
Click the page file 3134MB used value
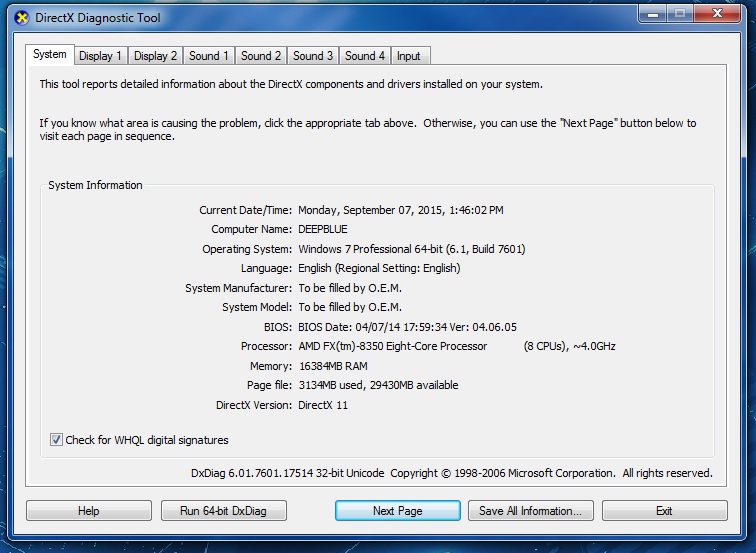point(378,385)
